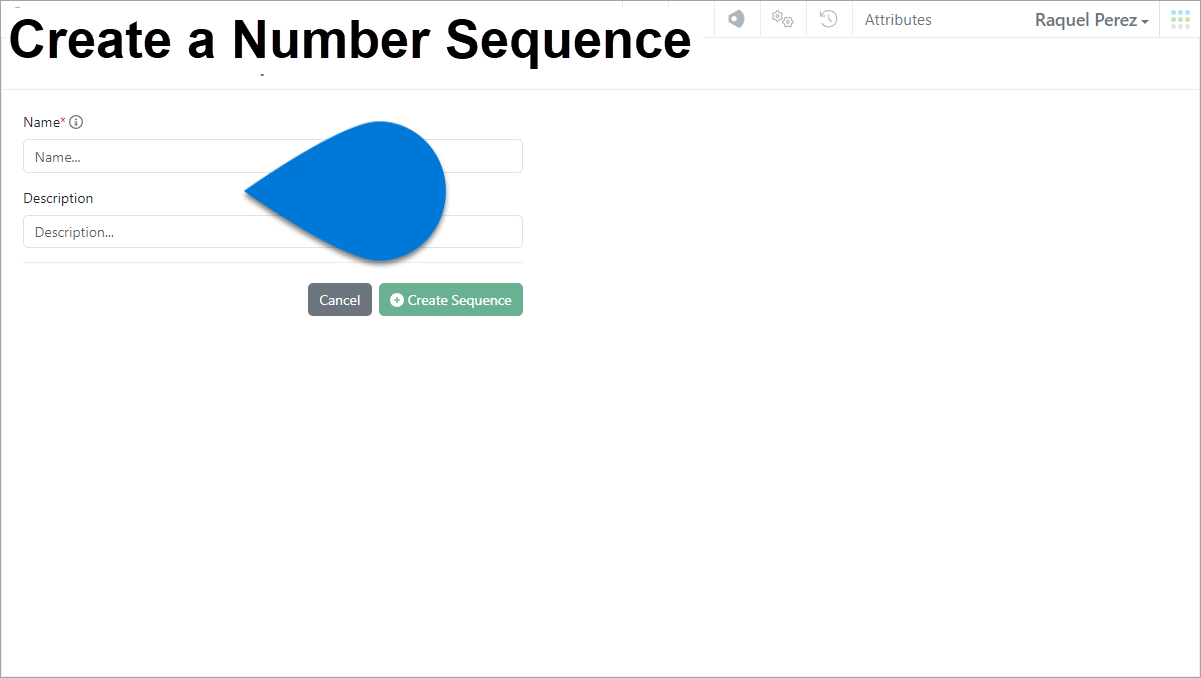Image resolution: width=1201 pixels, height=678 pixels.
Task: Select the gears icon for configuration options
Action: tap(783, 19)
